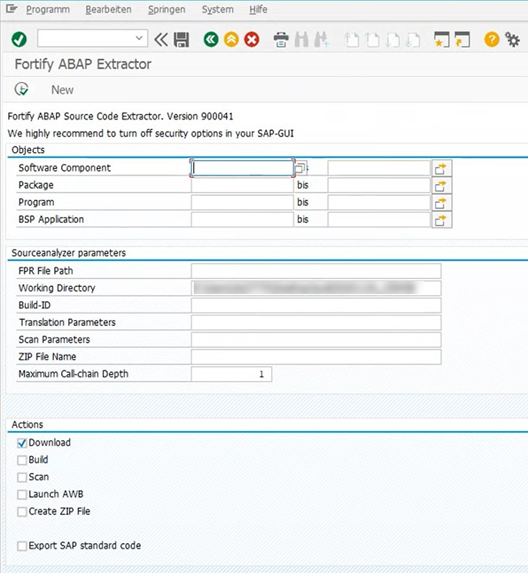Click the version text 900041 line

[x=121, y=117]
